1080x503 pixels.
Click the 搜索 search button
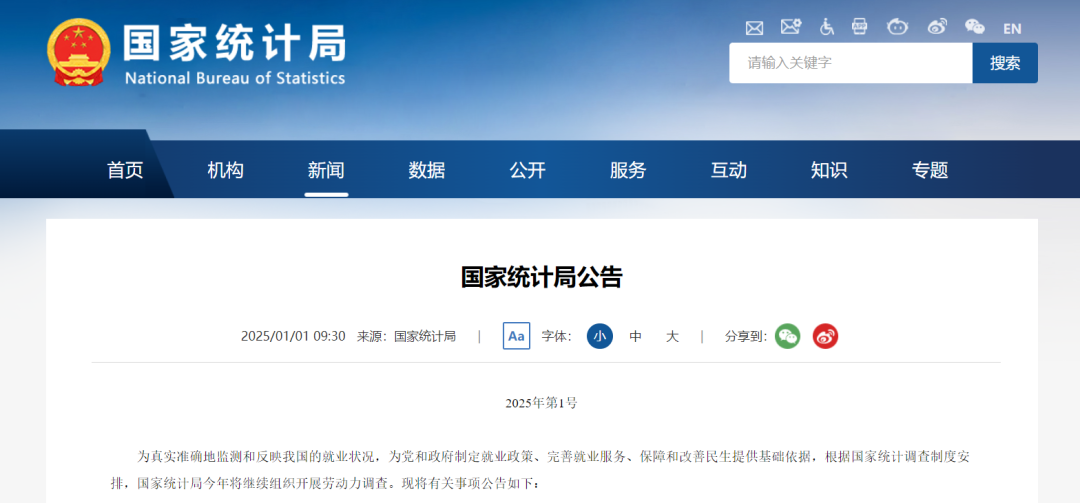coord(1005,63)
